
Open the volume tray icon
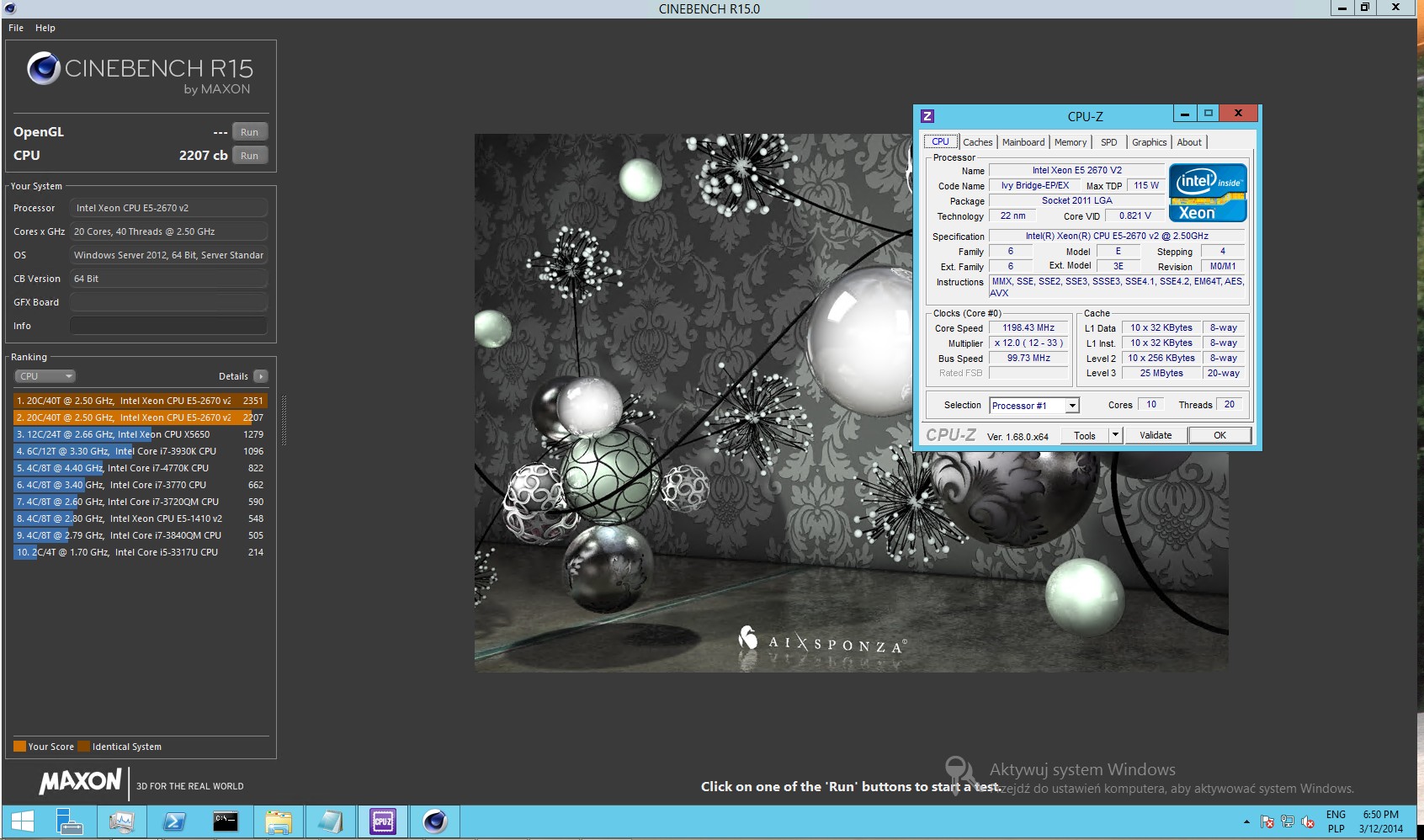[x=1308, y=821]
